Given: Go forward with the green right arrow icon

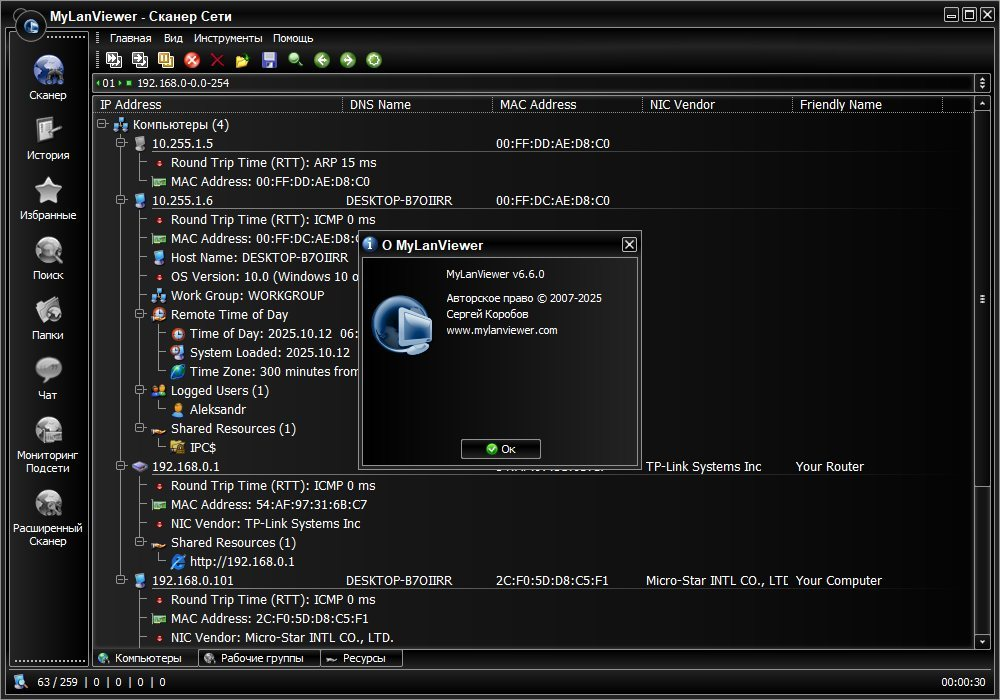Looking at the screenshot, I should [x=348, y=60].
